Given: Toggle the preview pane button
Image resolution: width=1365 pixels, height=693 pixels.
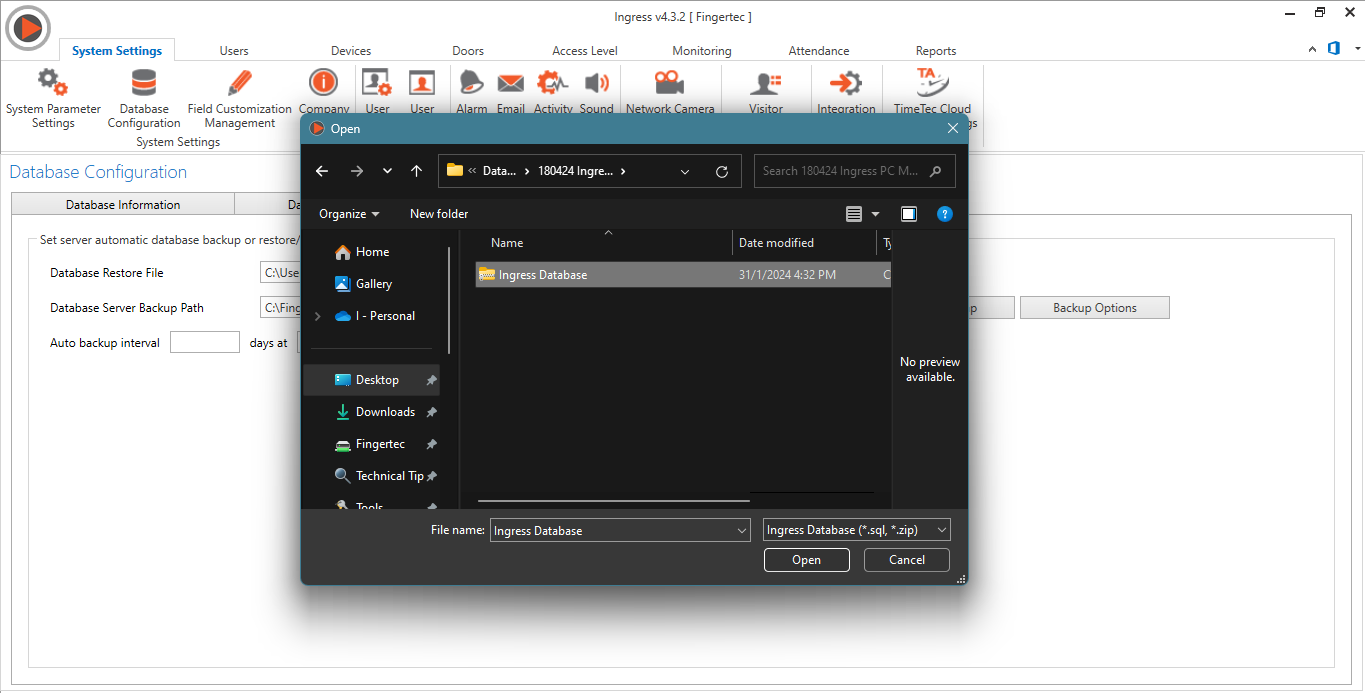Looking at the screenshot, I should point(908,214).
